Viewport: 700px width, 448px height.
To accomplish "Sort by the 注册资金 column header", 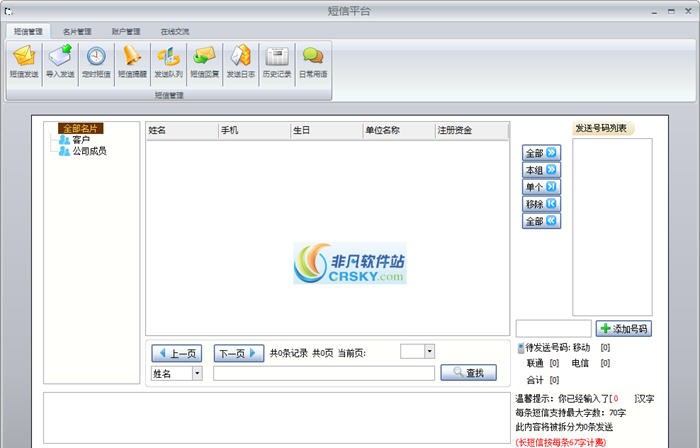I will tap(471, 130).
